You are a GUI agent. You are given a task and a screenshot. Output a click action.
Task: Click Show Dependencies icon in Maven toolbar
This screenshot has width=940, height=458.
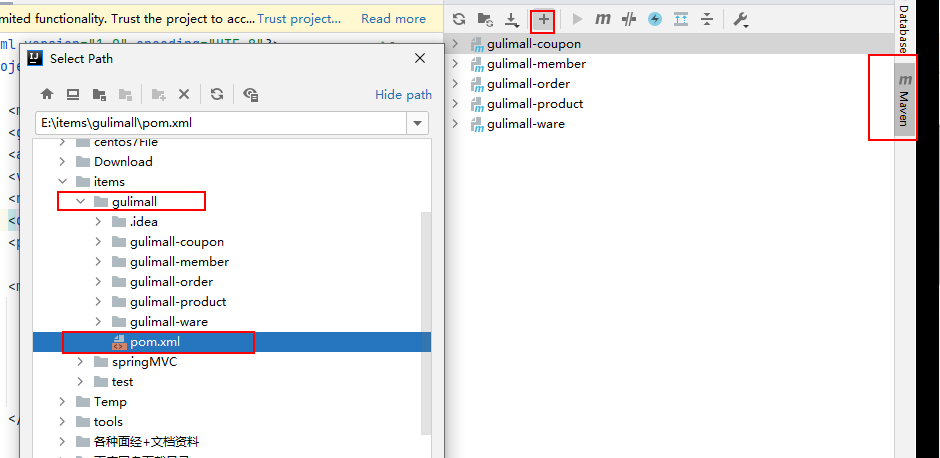click(x=681, y=19)
